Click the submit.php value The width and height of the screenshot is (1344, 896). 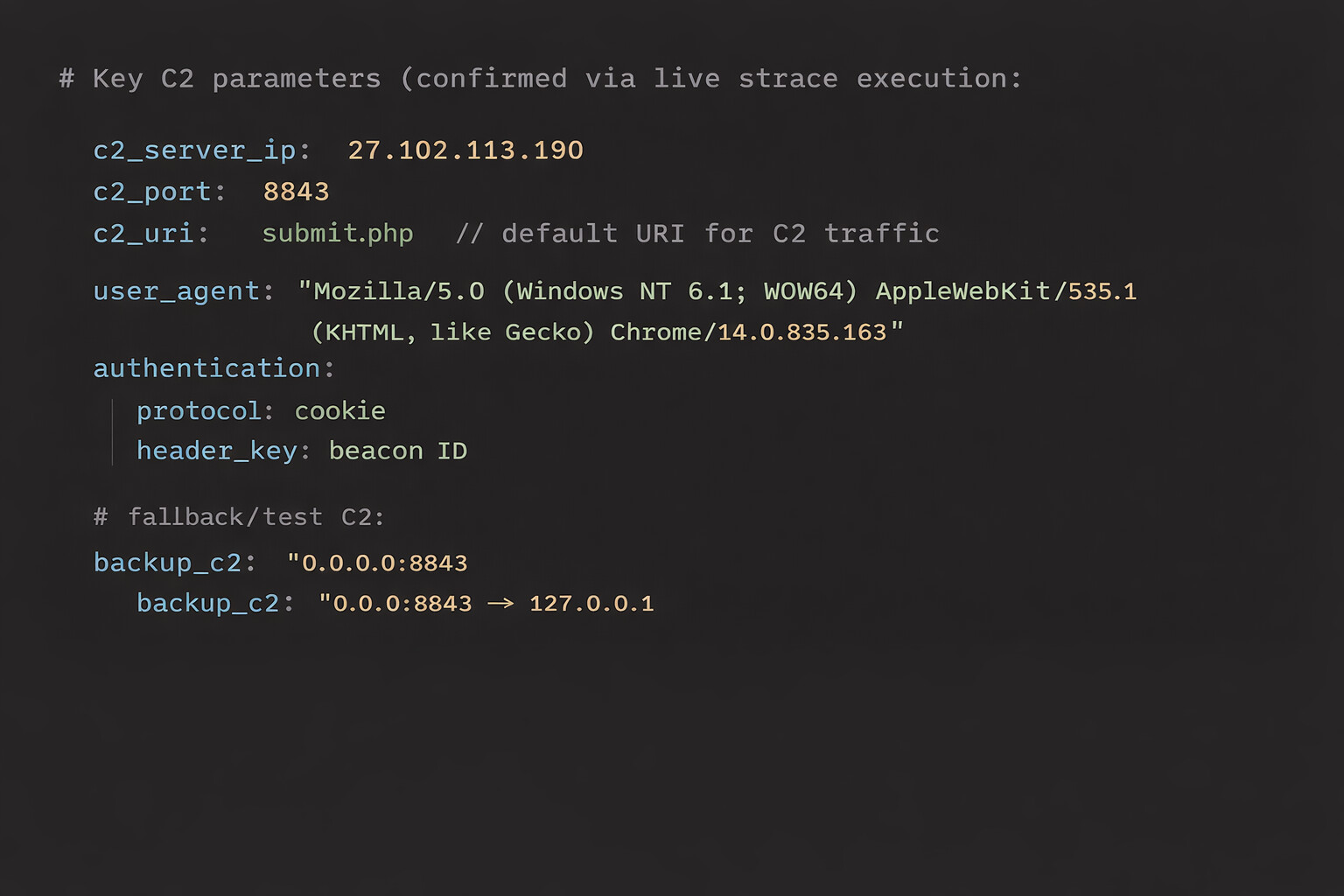click(337, 234)
